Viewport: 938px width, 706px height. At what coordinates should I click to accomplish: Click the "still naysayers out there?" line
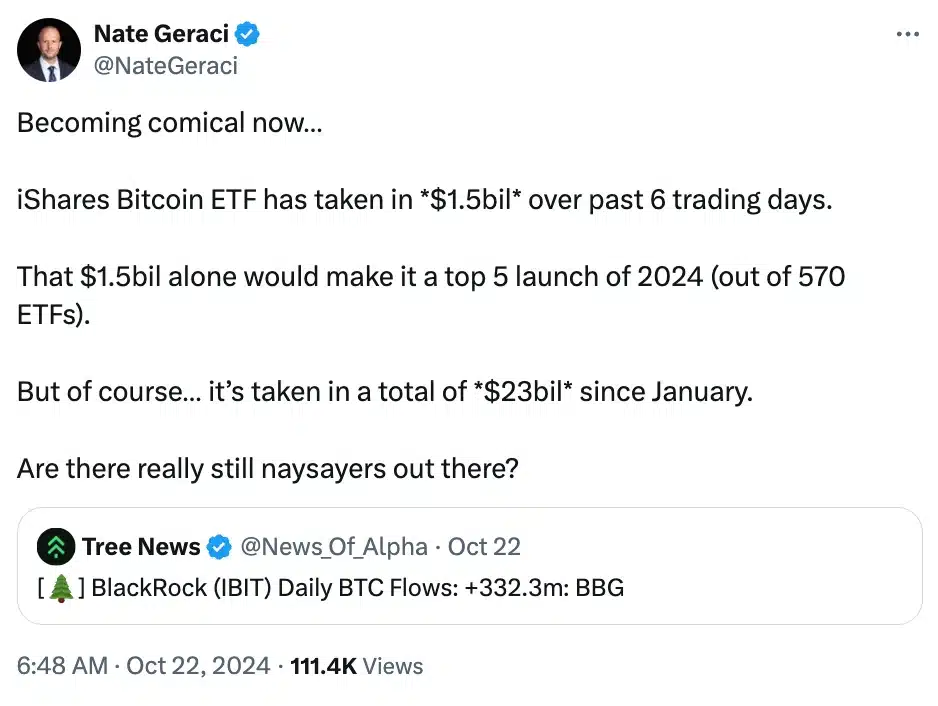click(x=267, y=467)
